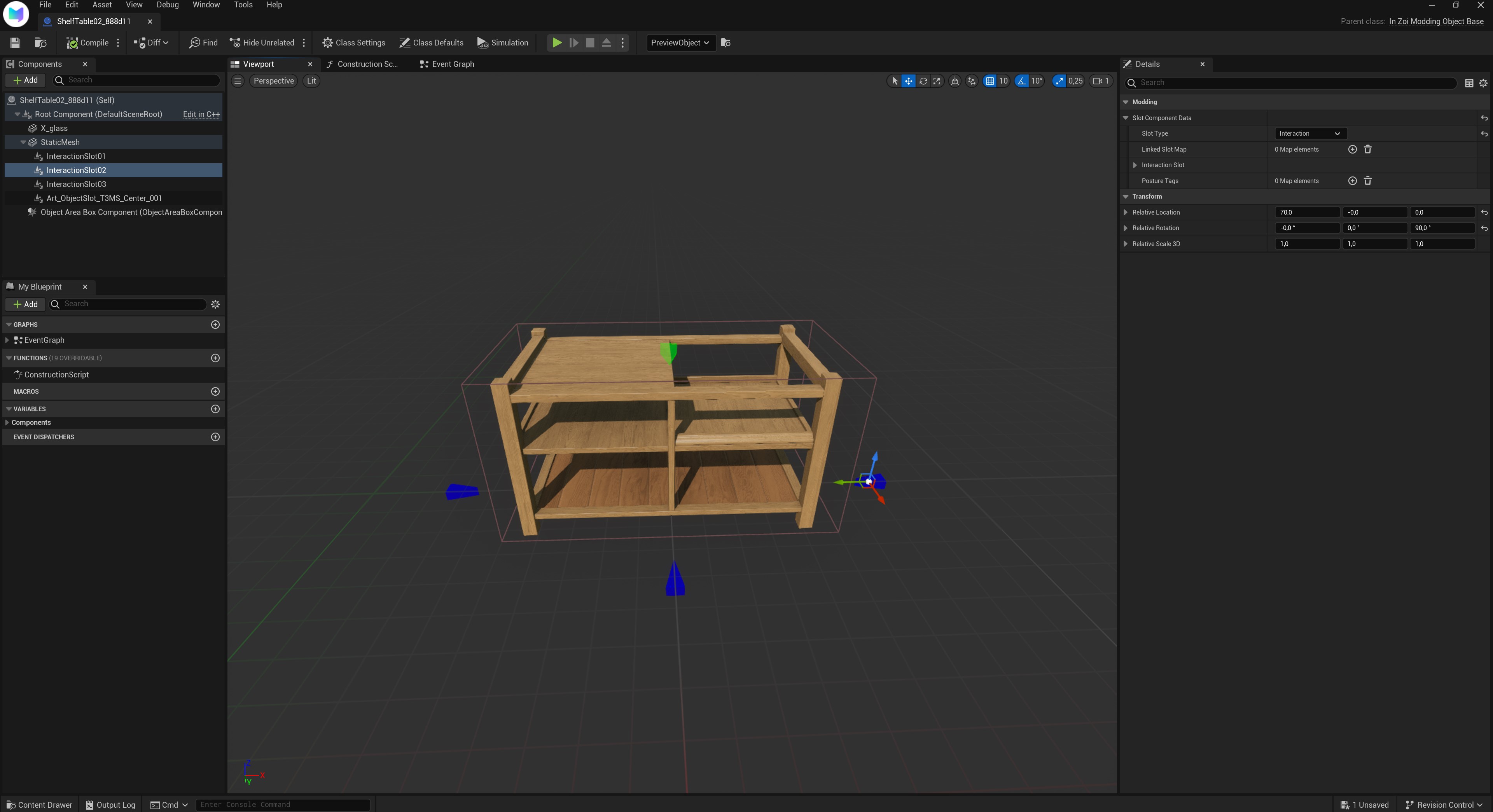Browse to asset in Content Browser
Screen dimensions: 1493x812
tap(40, 42)
